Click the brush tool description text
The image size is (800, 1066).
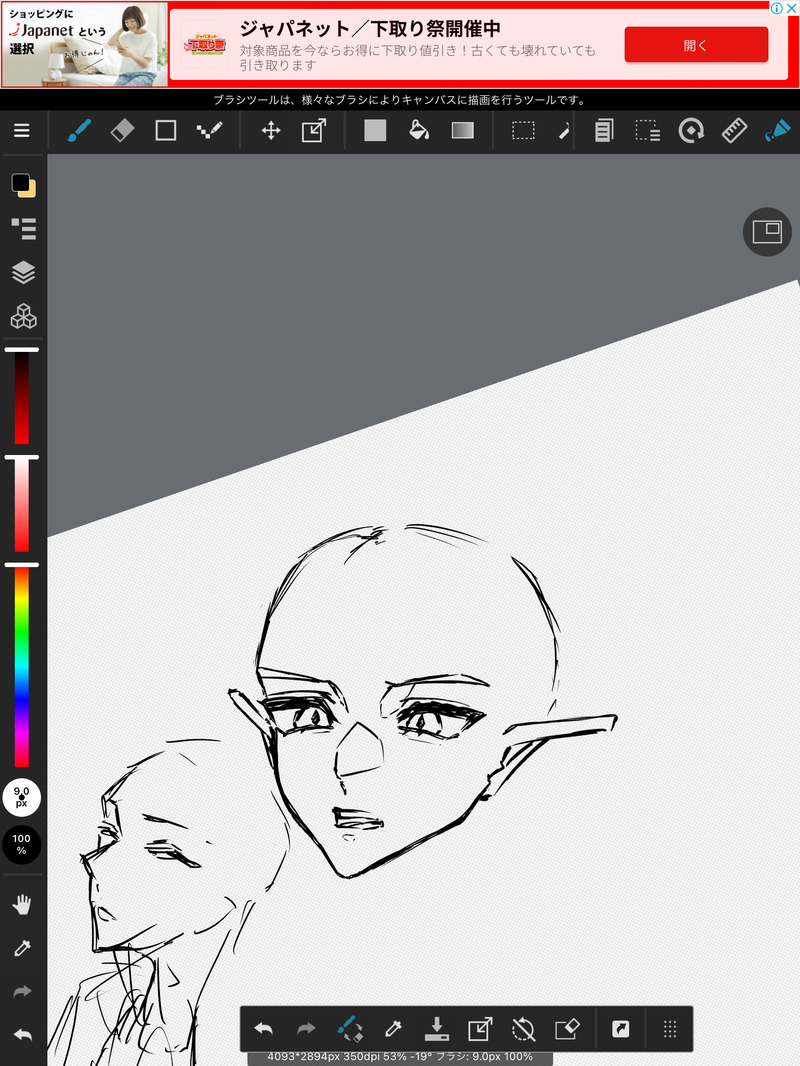tap(400, 100)
